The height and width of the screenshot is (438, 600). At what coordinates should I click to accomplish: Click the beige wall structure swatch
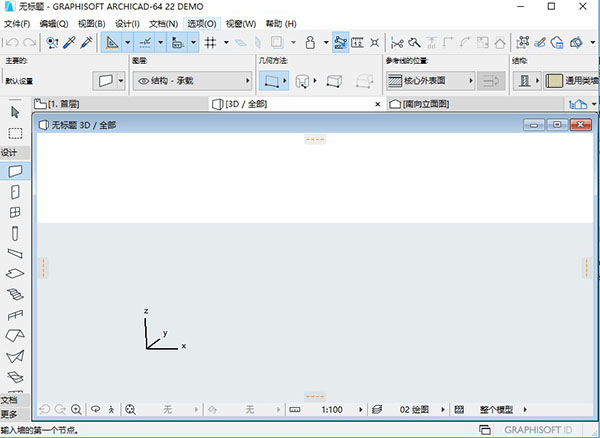pos(553,80)
